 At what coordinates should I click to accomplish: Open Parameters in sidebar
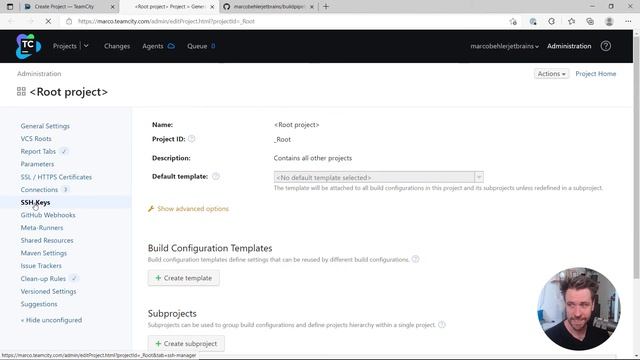click(37, 164)
